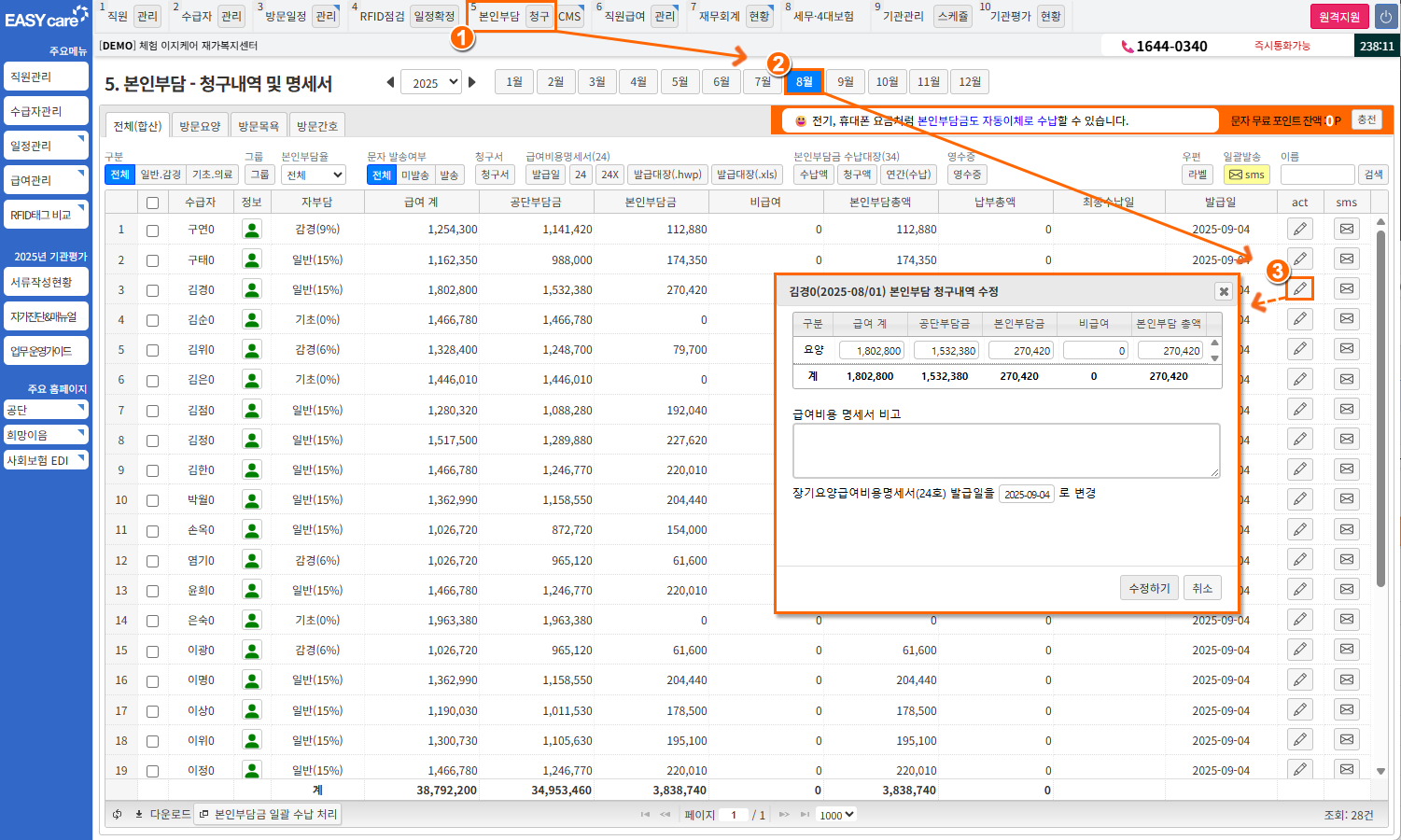
Task: Select the 9월 month tab
Action: point(845,82)
